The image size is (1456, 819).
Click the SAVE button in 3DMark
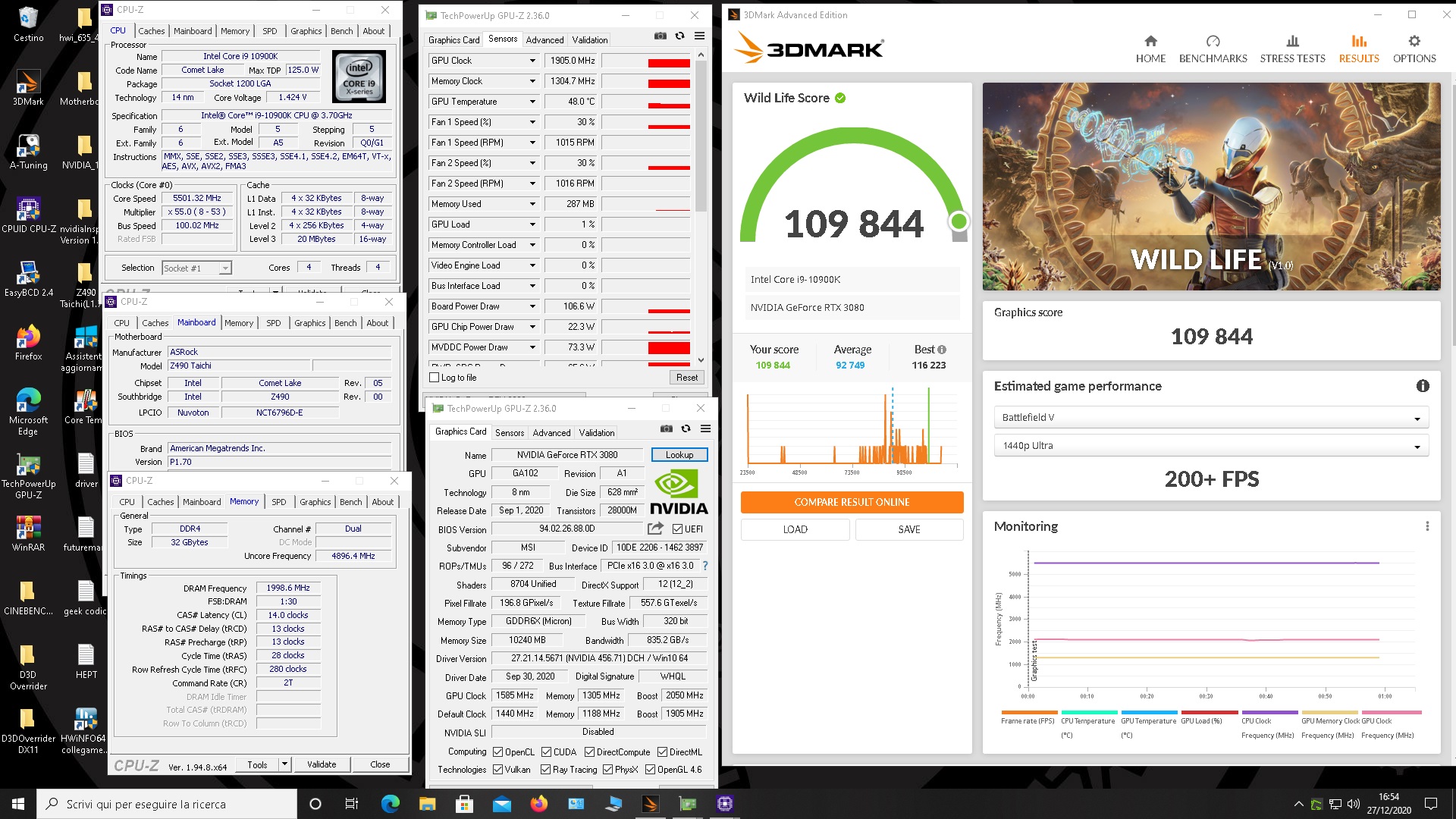point(908,529)
